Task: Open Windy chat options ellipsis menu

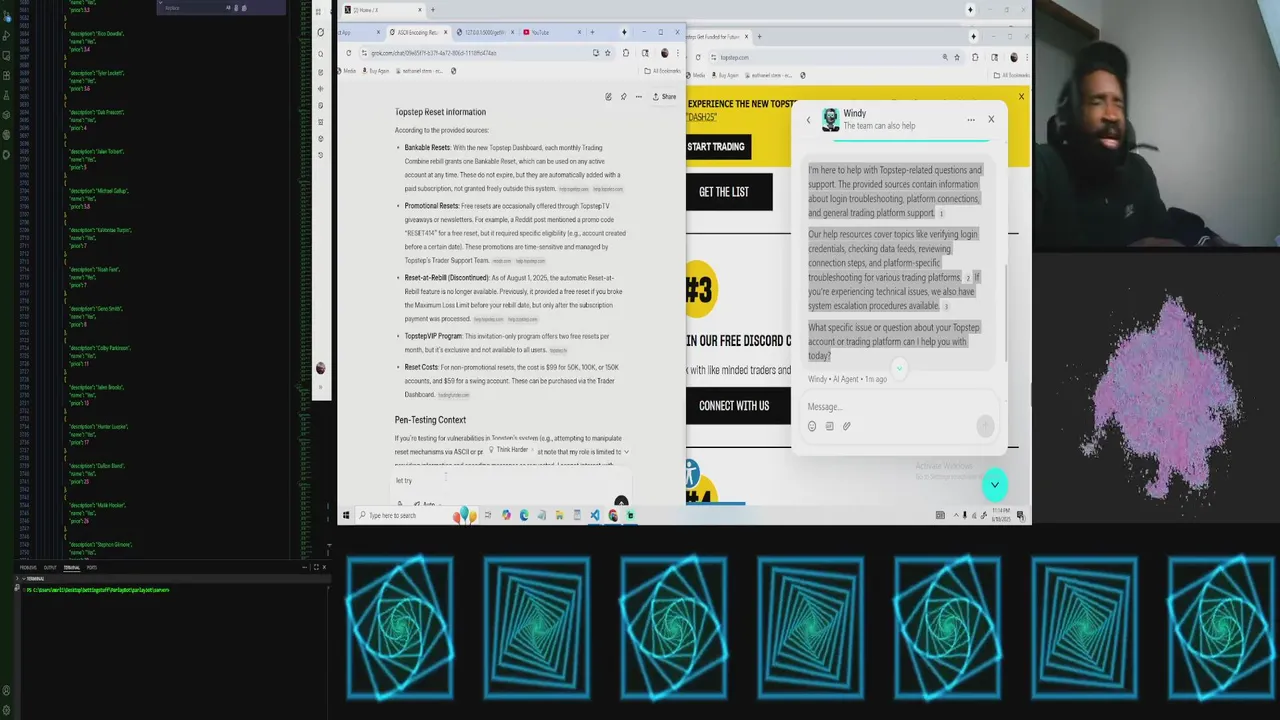Action: (970, 120)
